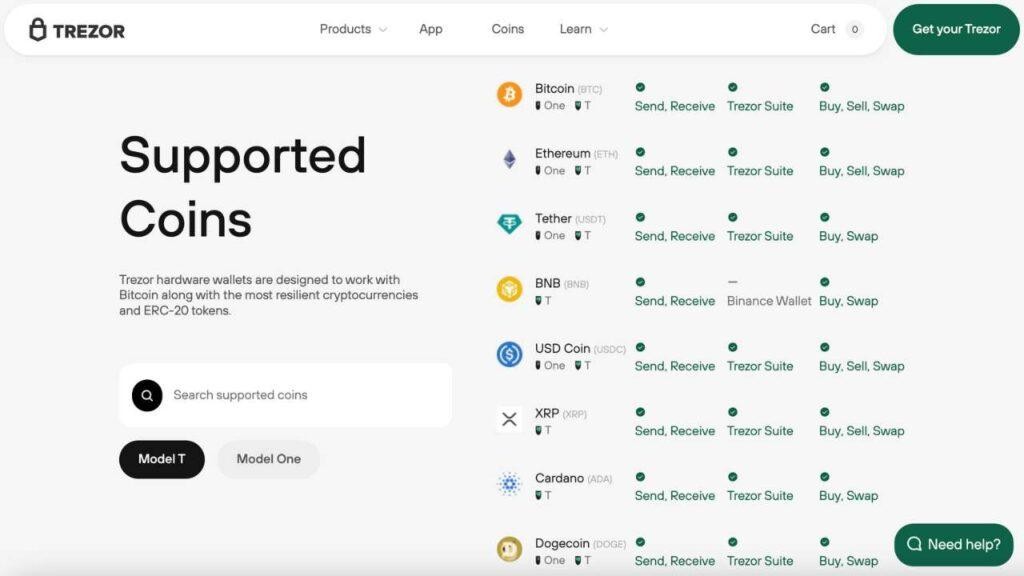Click the Bitcoin Send, Receive checkmark
The height and width of the screenshot is (576, 1024).
pos(640,87)
